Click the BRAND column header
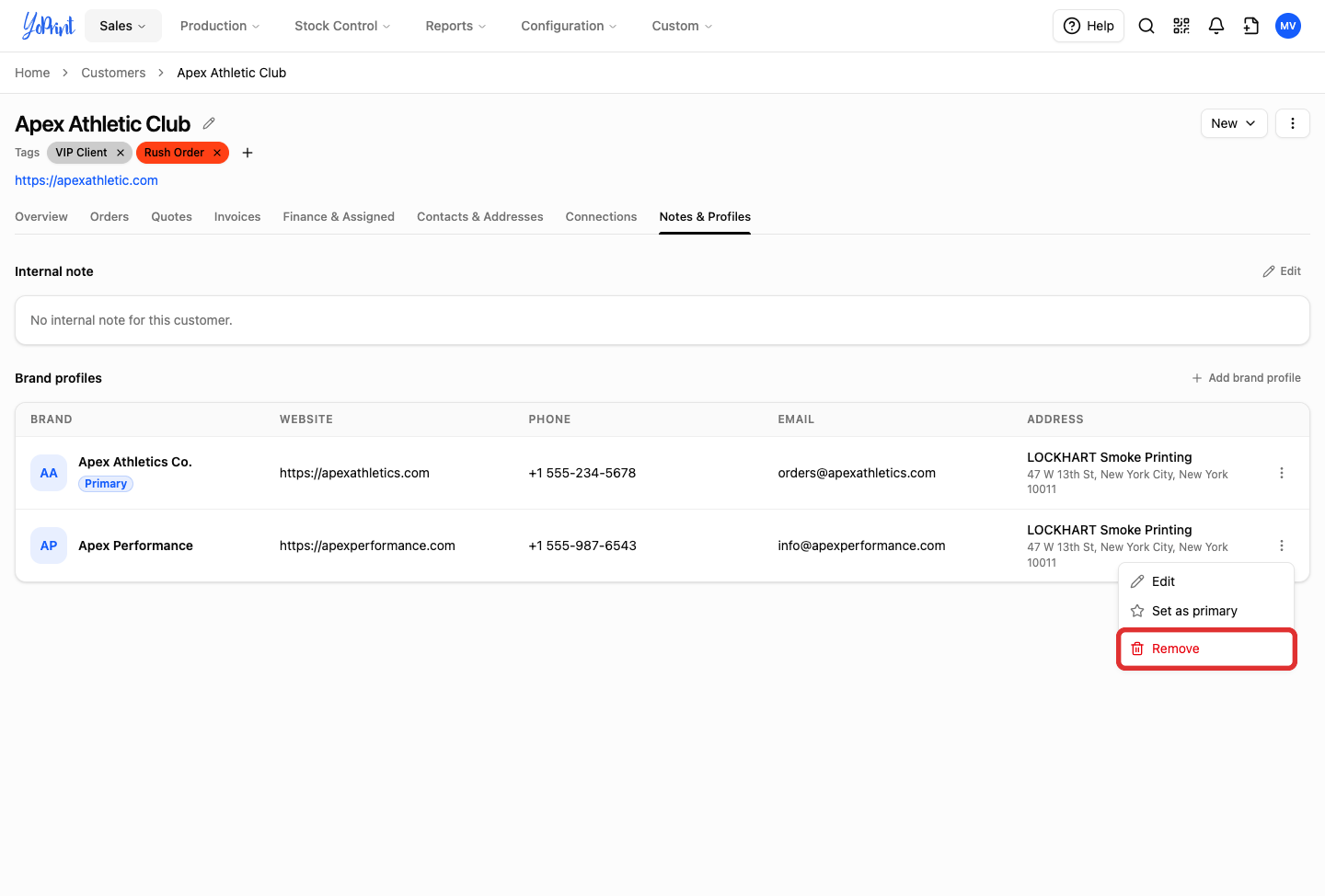Viewport: 1325px width, 896px height. coord(52,419)
